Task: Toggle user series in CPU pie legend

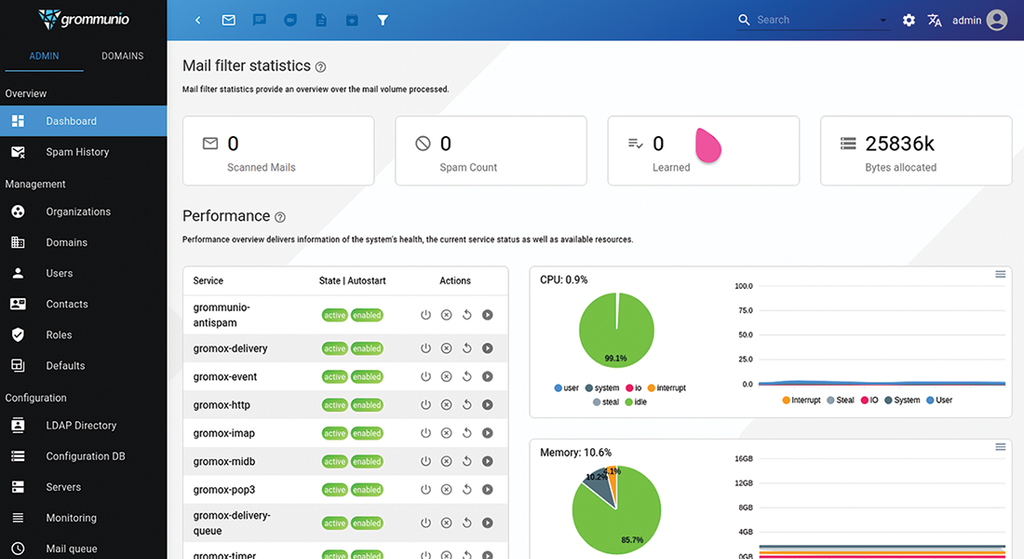Action: [566, 388]
